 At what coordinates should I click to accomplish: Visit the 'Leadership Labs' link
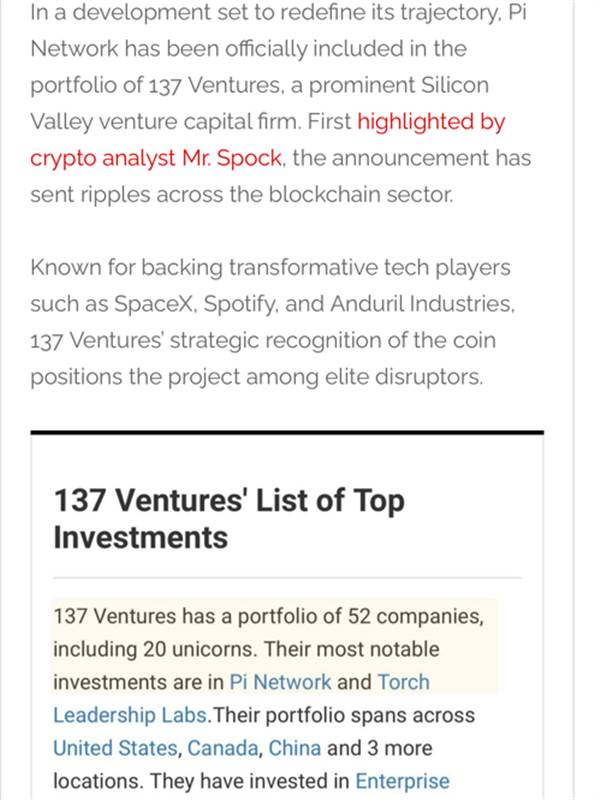pyautogui.click(x=130, y=715)
